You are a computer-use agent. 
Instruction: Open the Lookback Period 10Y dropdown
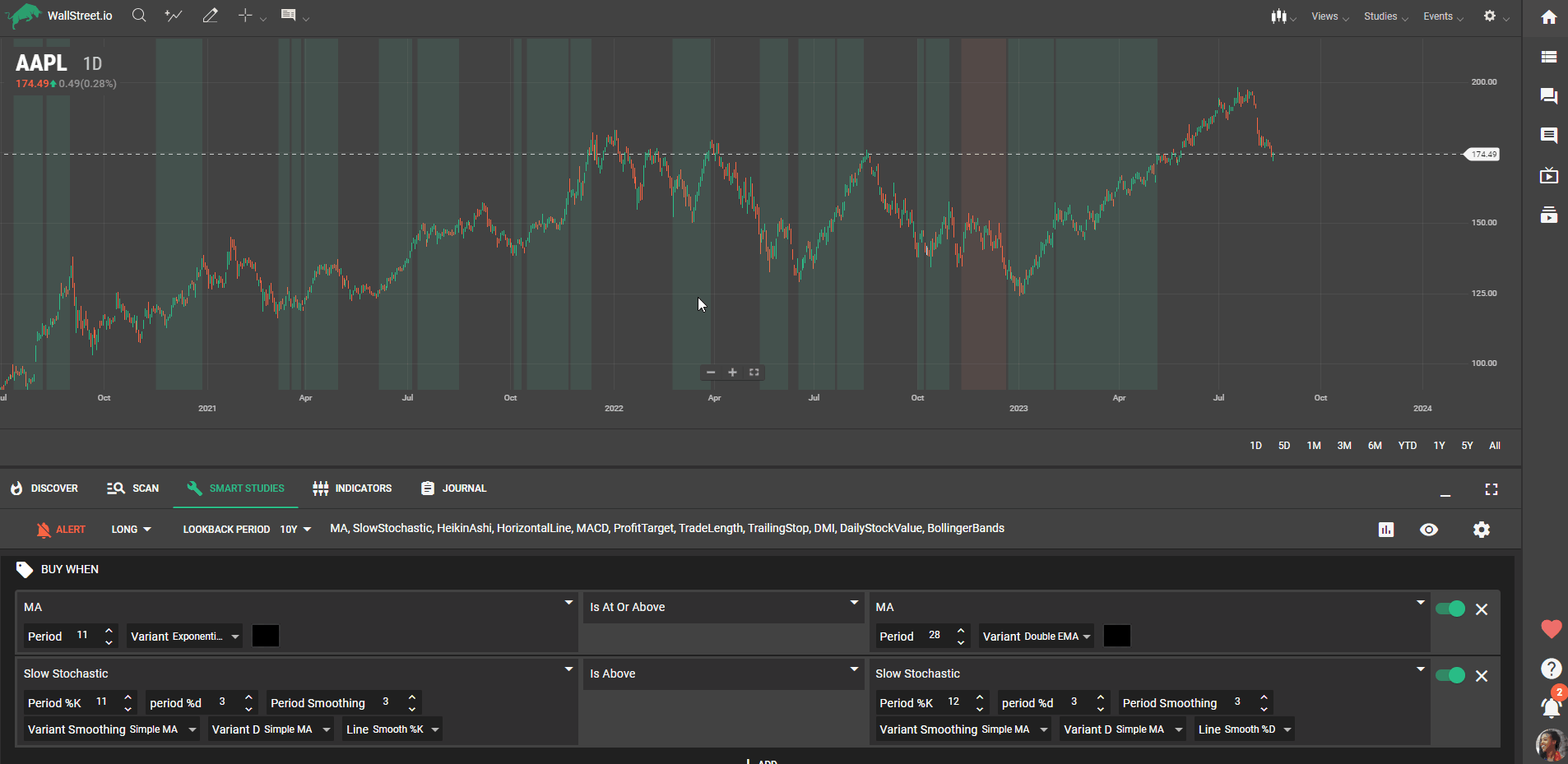[295, 530]
